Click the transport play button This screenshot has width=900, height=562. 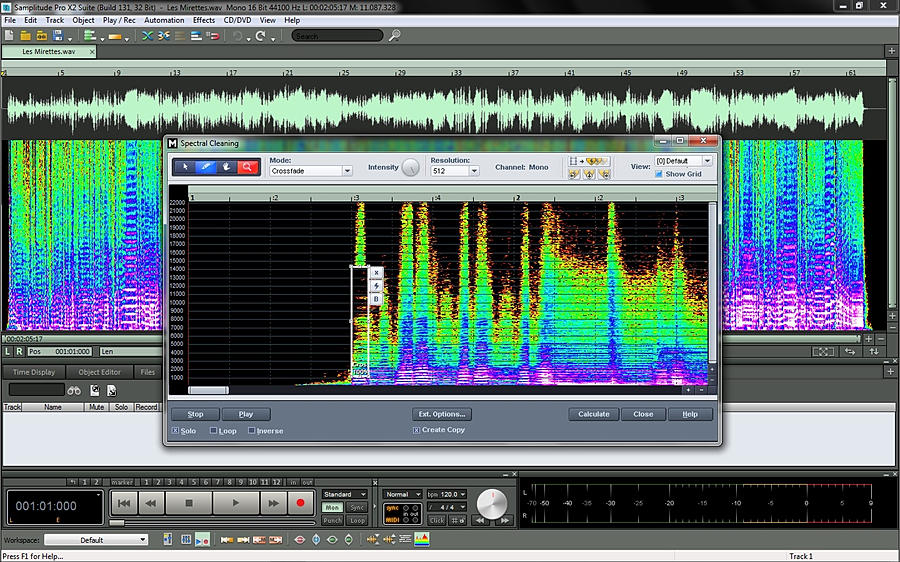click(236, 503)
